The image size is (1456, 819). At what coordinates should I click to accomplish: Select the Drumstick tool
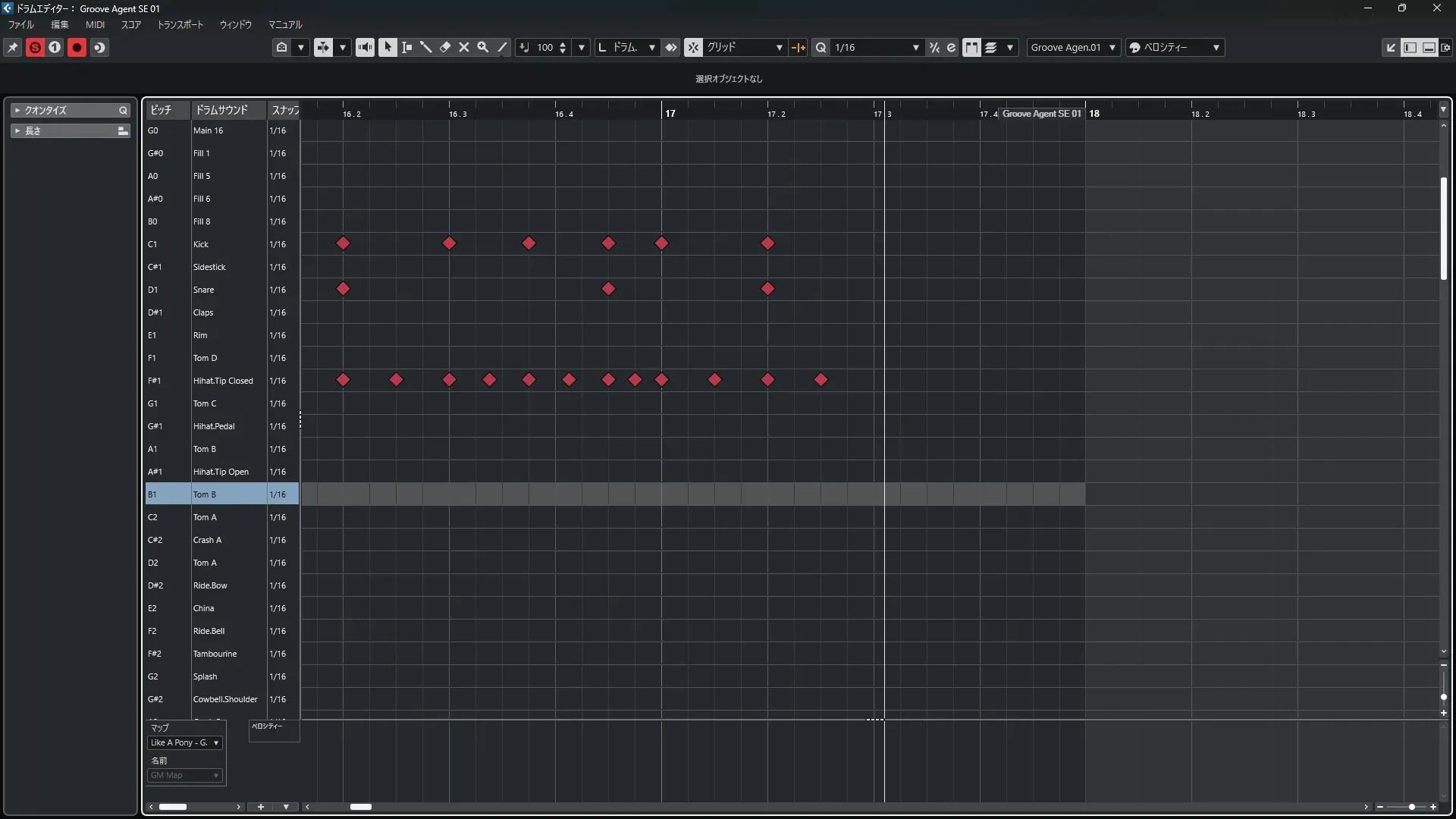click(425, 47)
